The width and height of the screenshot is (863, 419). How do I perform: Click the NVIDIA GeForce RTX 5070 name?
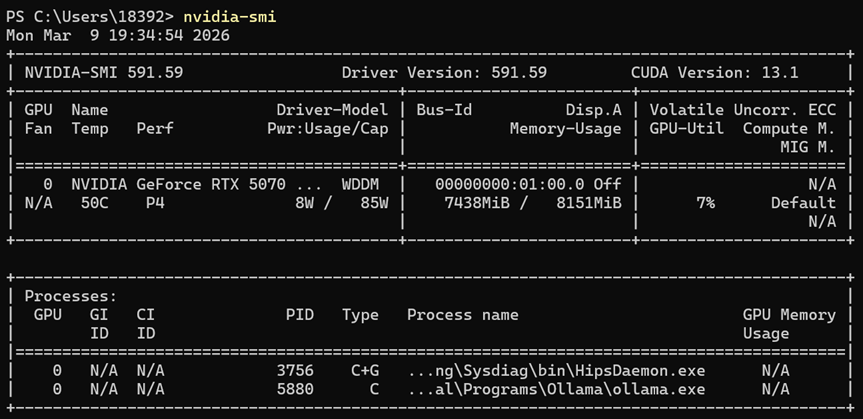[178, 184]
